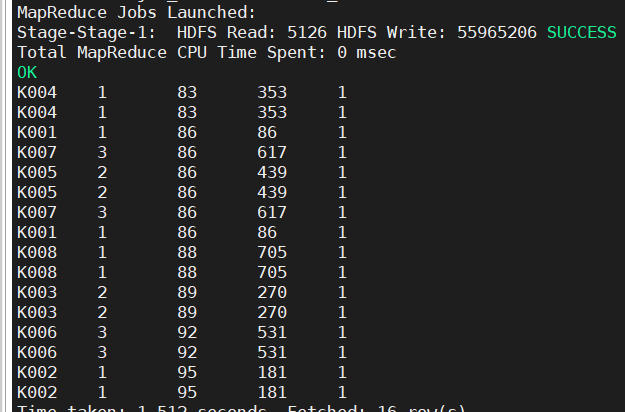
Task: Click the green SUCCESS status text
Action: pyautogui.click(x=582, y=33)
